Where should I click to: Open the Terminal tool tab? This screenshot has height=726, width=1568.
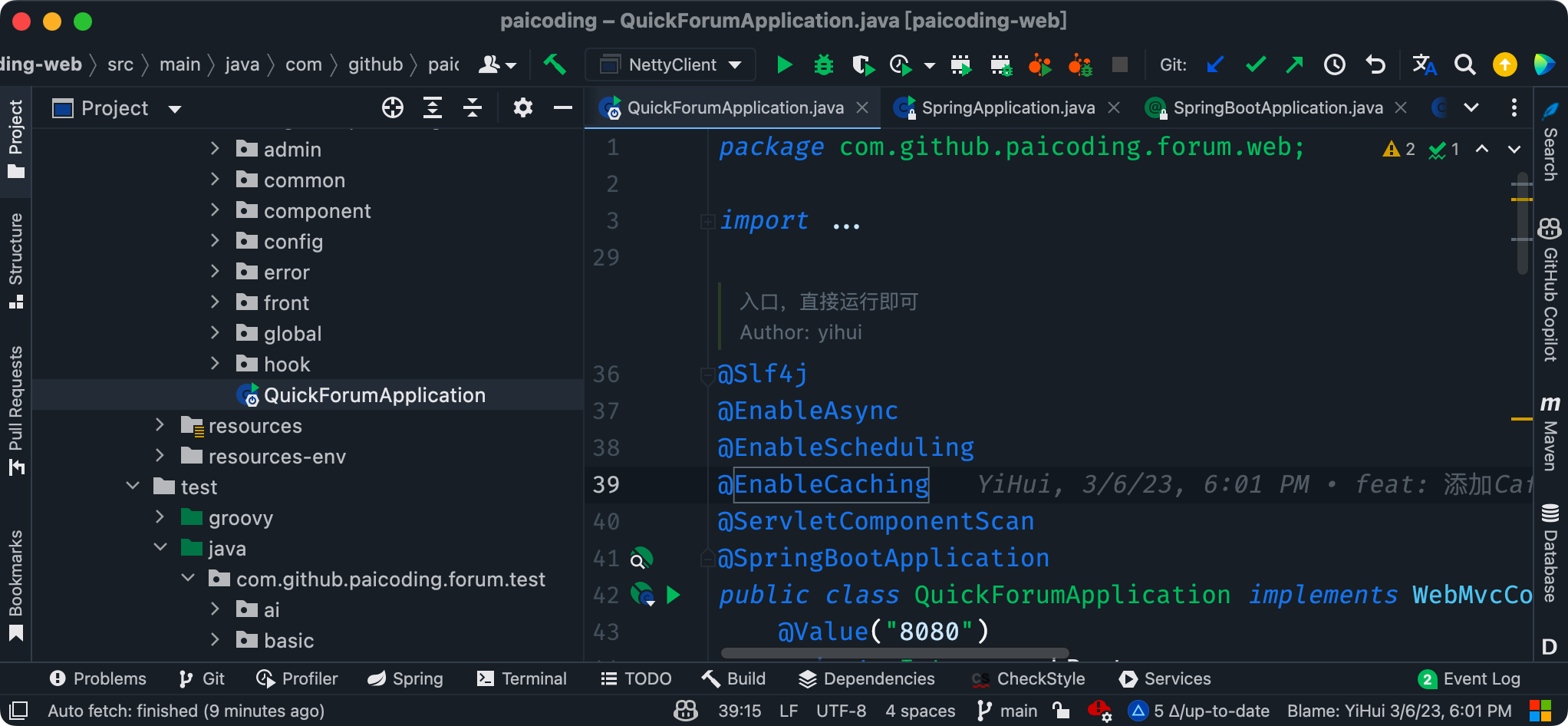522,678
